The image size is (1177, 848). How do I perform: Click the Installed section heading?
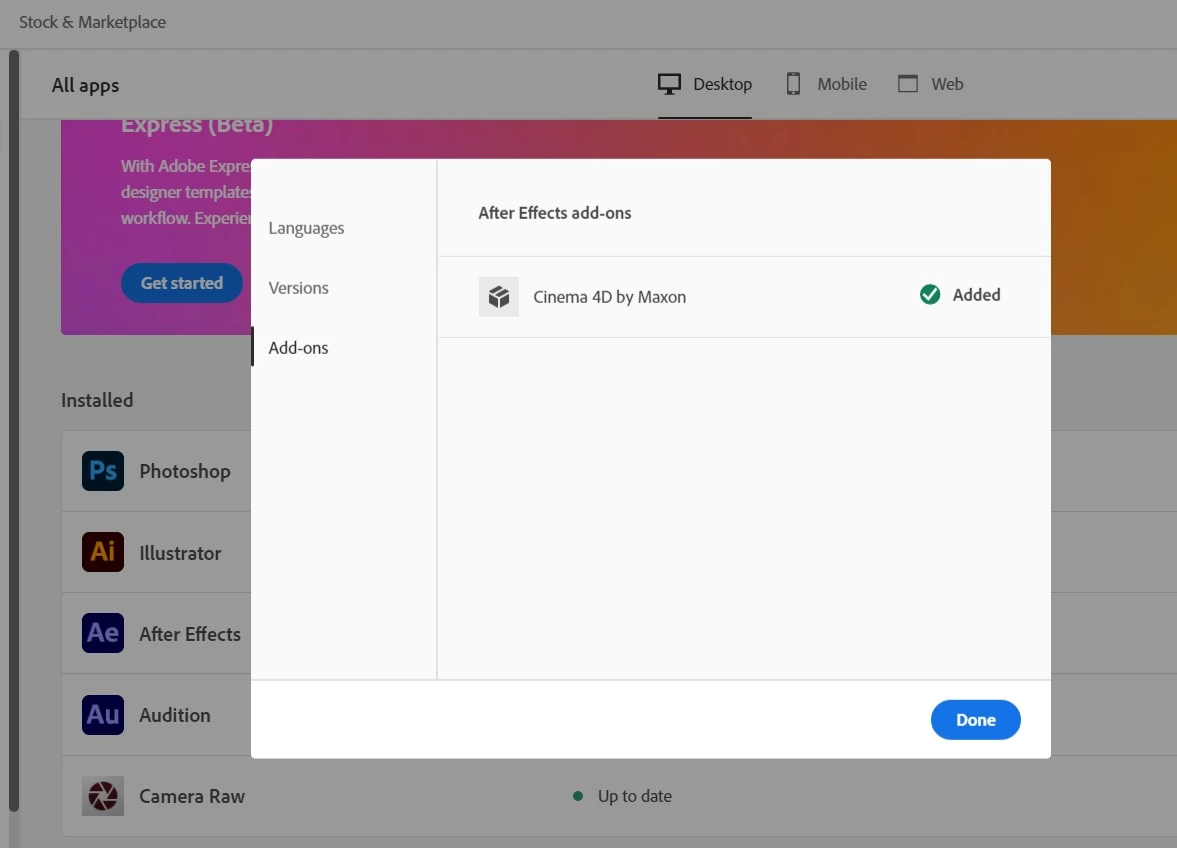click(x=97, y=400)
